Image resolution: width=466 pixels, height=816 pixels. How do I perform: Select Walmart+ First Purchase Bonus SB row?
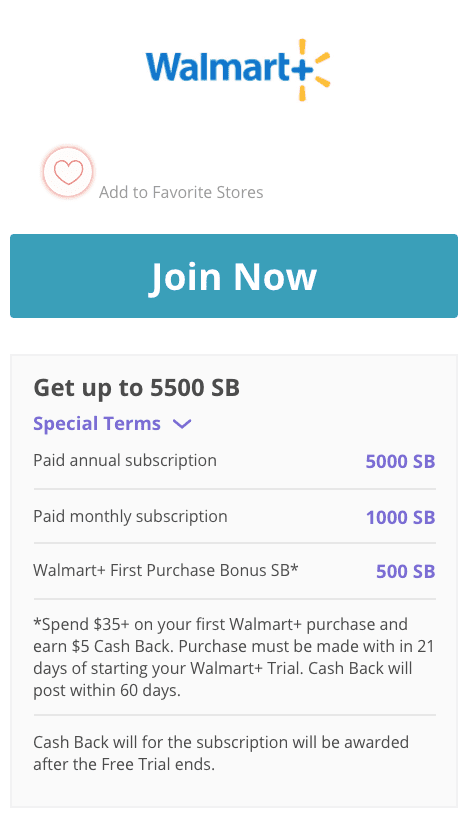[x=234, y=571]
